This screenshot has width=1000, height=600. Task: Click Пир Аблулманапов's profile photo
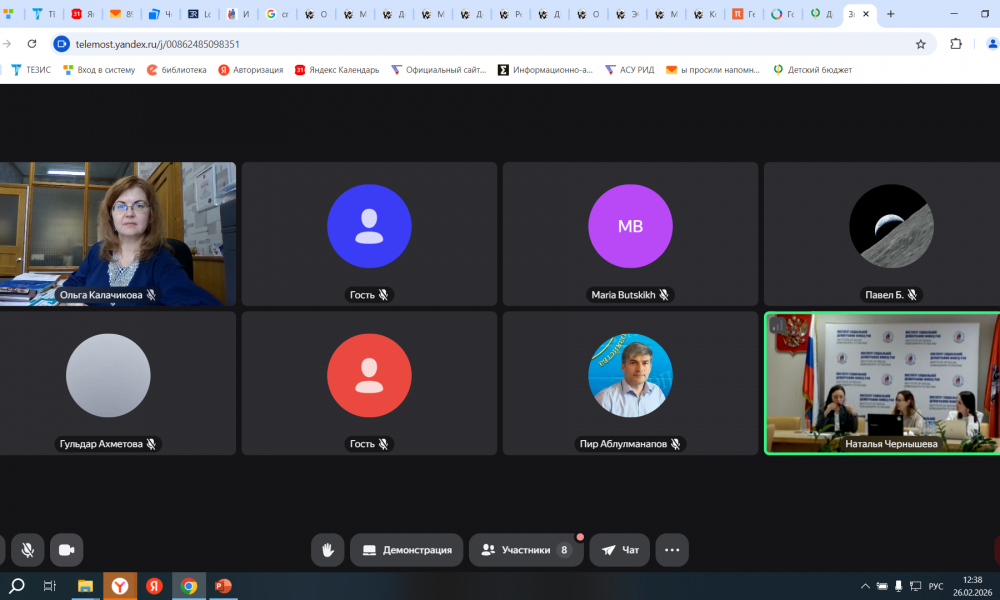pyautogui.click(x=630, y=375)
